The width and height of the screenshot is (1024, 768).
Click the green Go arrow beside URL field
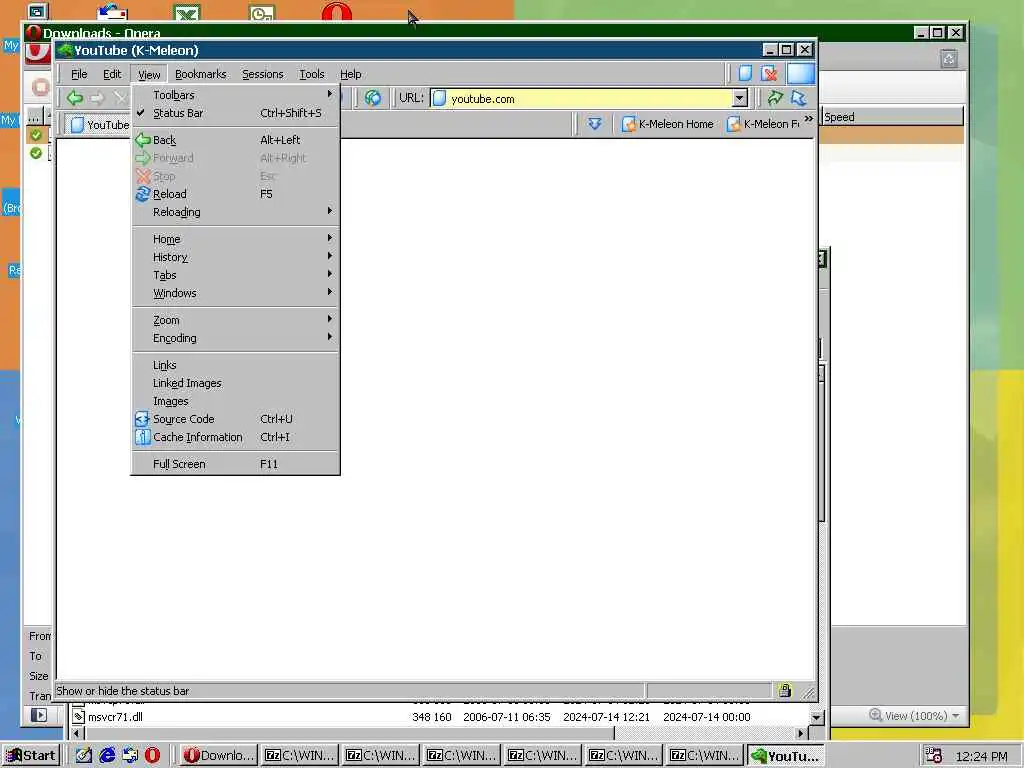point(775,99)
